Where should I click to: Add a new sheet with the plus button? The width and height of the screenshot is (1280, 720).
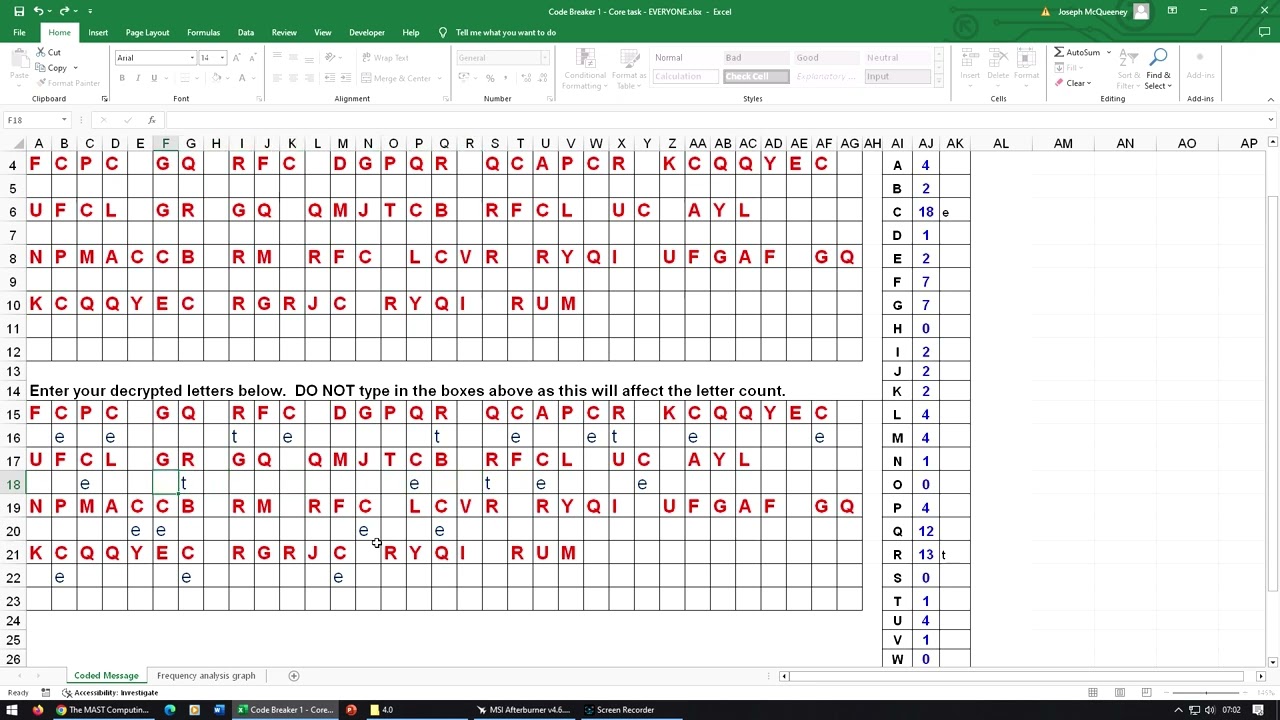(x=293, y=676)
